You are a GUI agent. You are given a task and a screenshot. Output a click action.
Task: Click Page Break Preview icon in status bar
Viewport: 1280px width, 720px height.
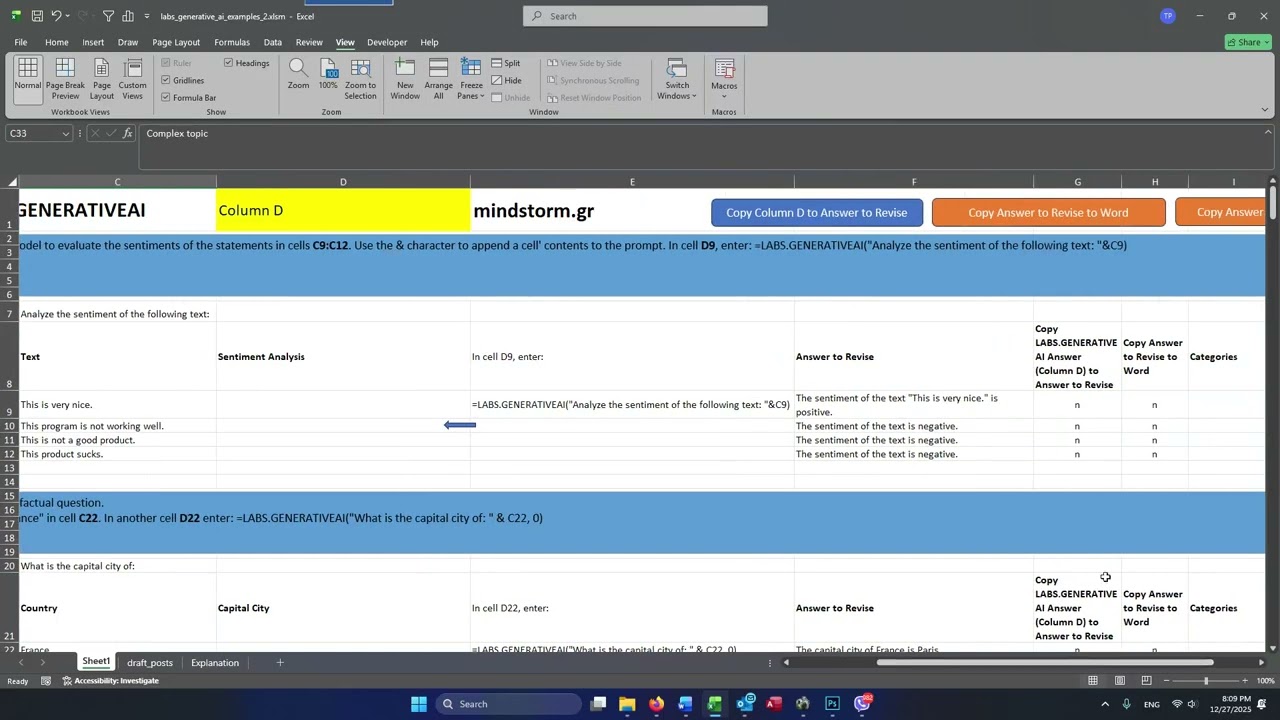pos(1146,681)
